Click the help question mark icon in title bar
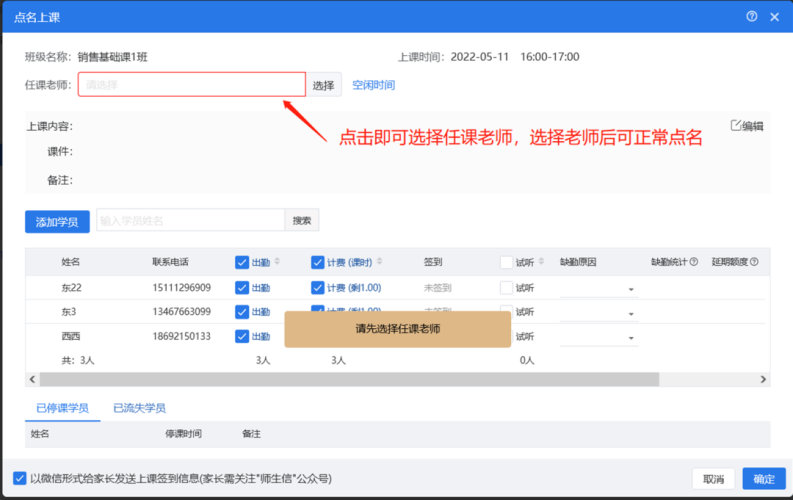 point(751,16)
